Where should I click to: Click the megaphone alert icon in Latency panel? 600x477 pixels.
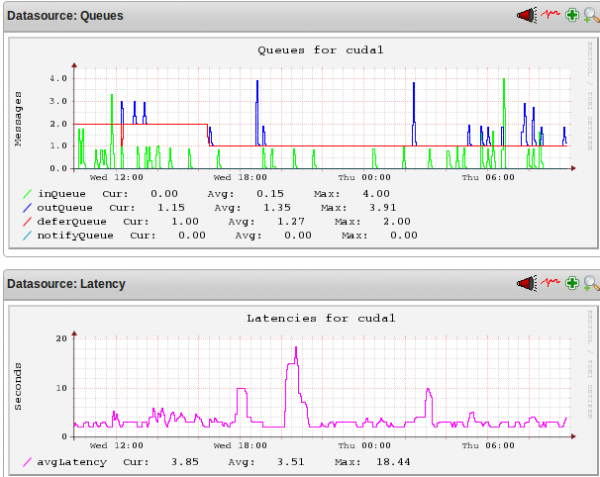[x=526, y=284]
